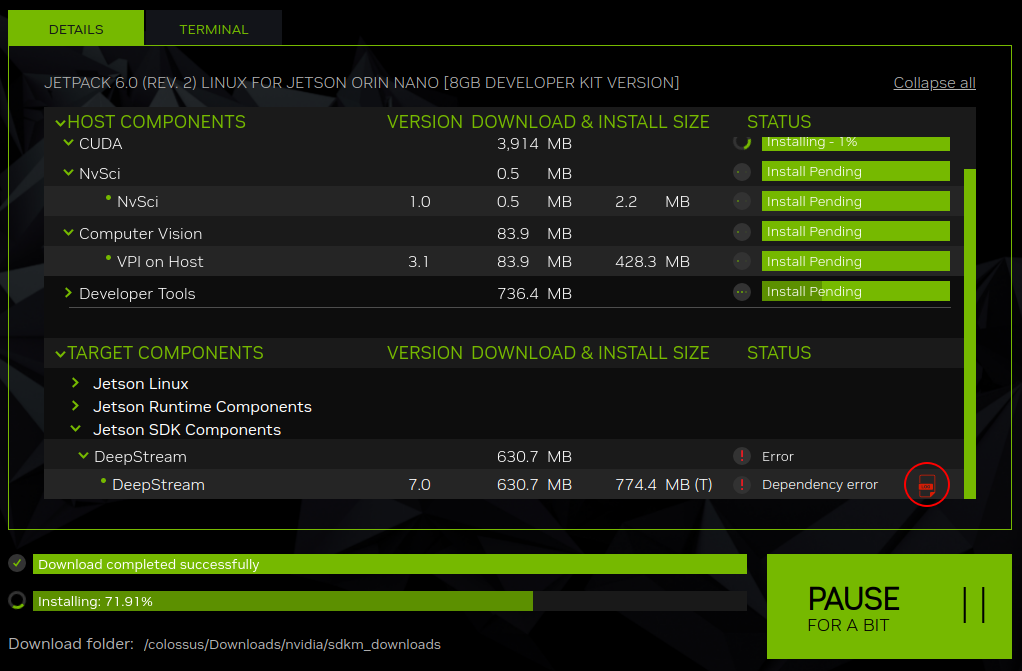Click the VPI on Host pending status icon
The image size is (1022, 671).
[741, 261]
